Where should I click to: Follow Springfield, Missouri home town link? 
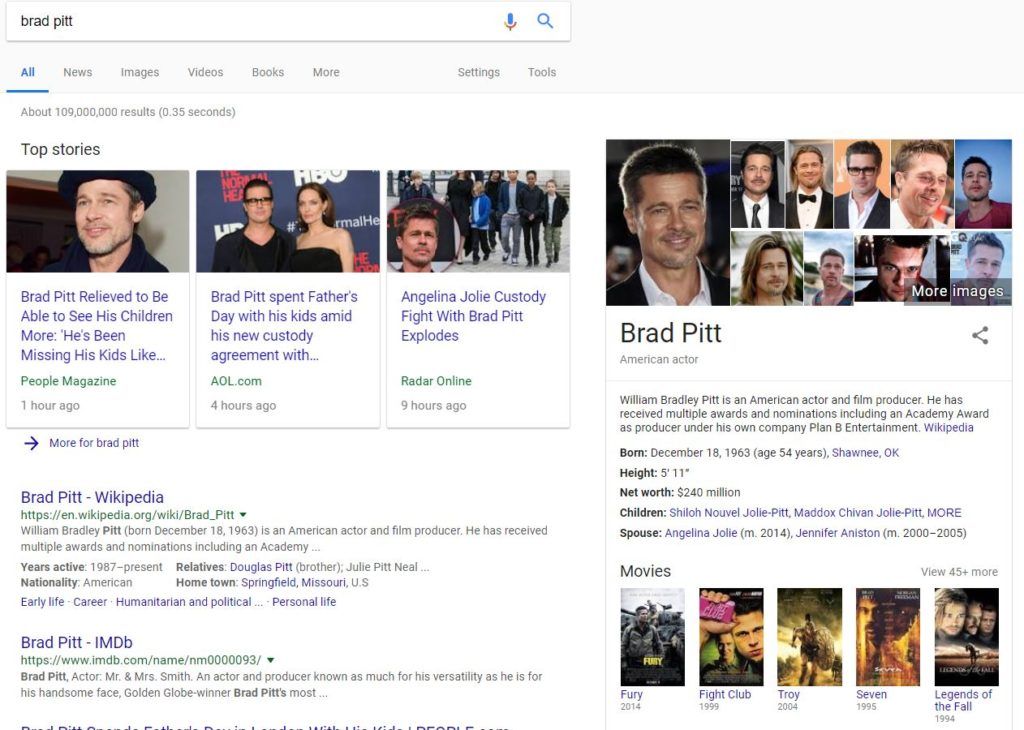point(294,582)
